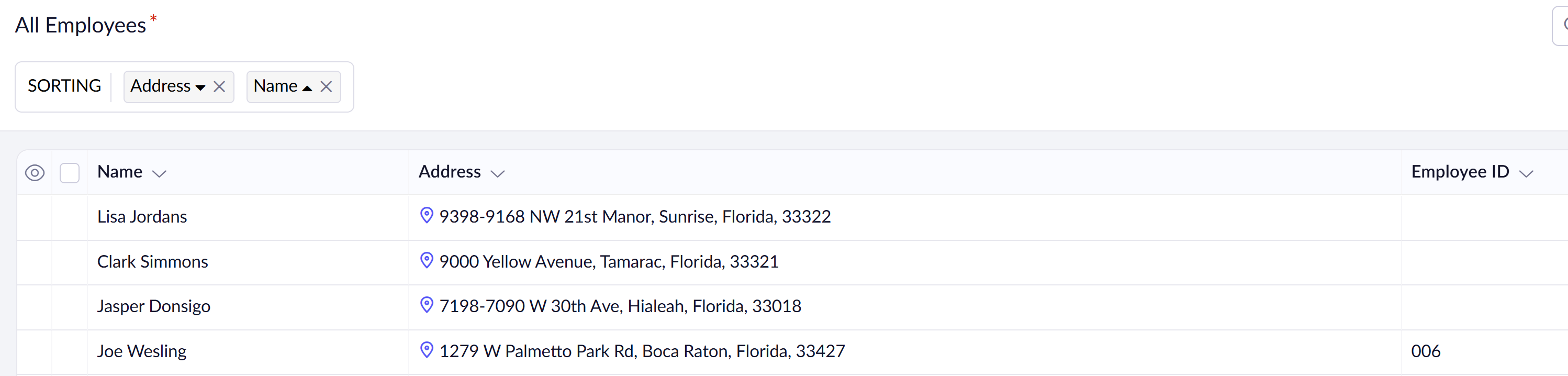Open Clark Simmons employee record

152,262
